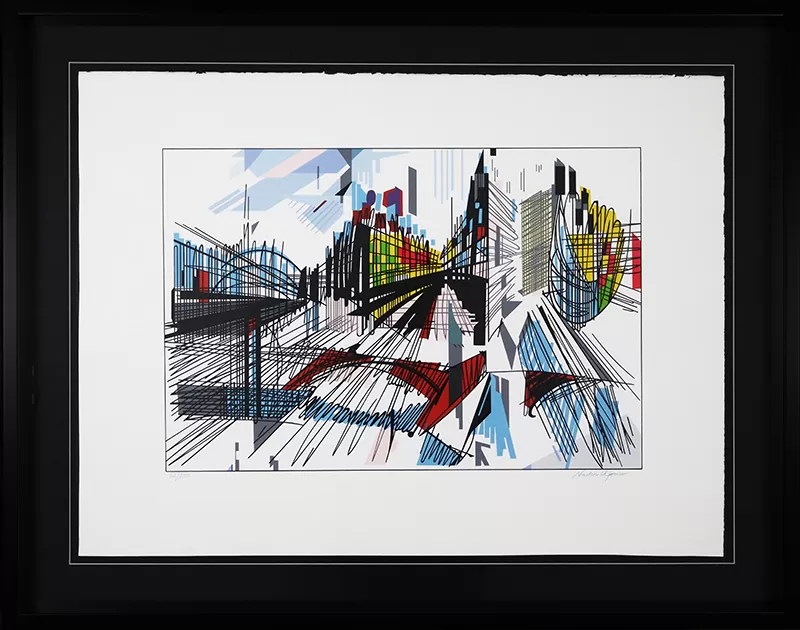Click the purple block atop the central buildings
This screenshot has height=630, width=800.
pyautogui.click(x=371, y=198)
